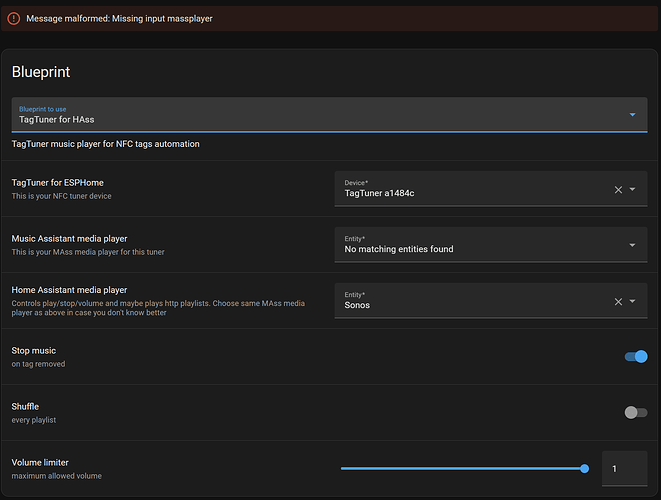
Task: Click the Message malformed error text
Action: point(119,19)
